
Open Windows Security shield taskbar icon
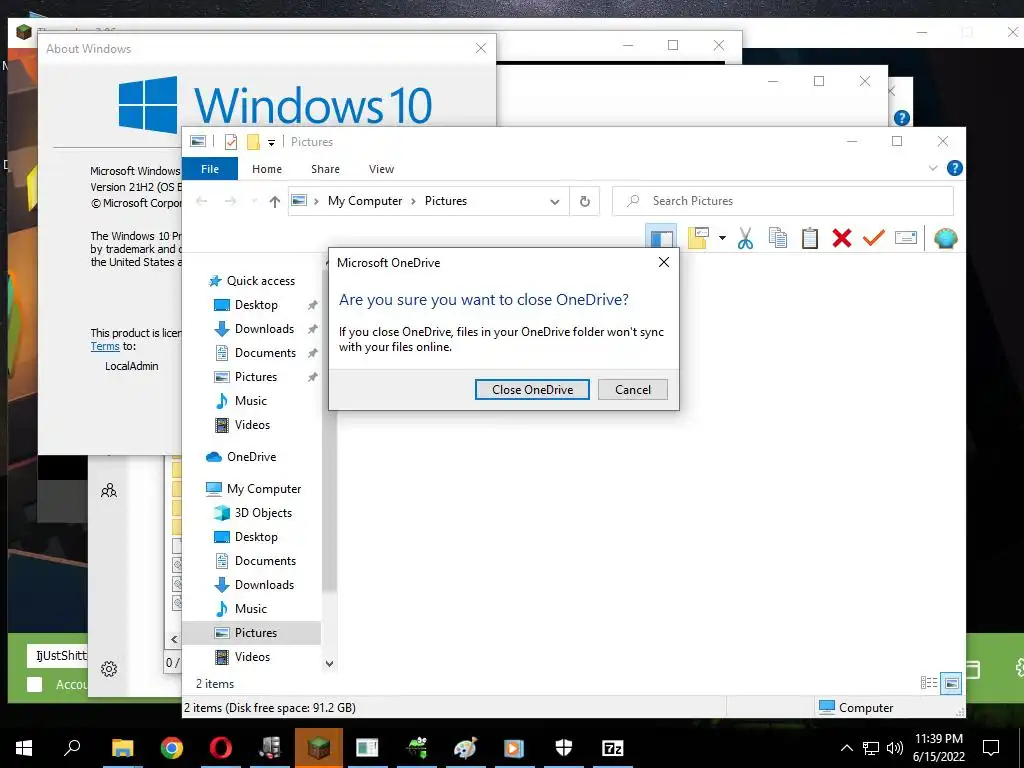564,748
